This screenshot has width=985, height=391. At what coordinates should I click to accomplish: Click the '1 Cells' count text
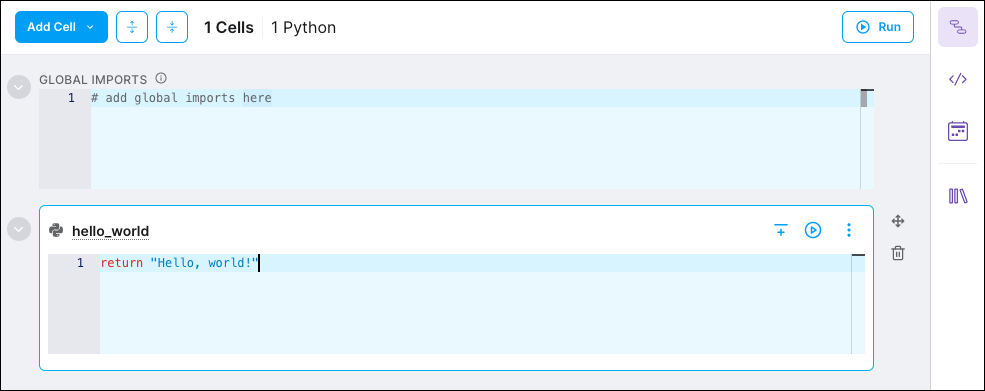pyautogui.click(x=229, y=28)
